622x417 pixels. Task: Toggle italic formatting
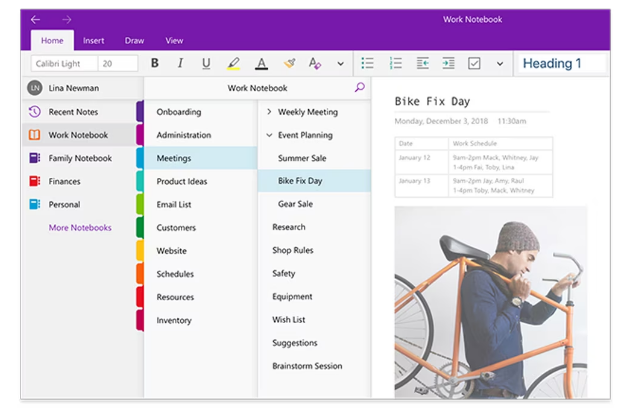pyautogui.click(x=180, y=63)
